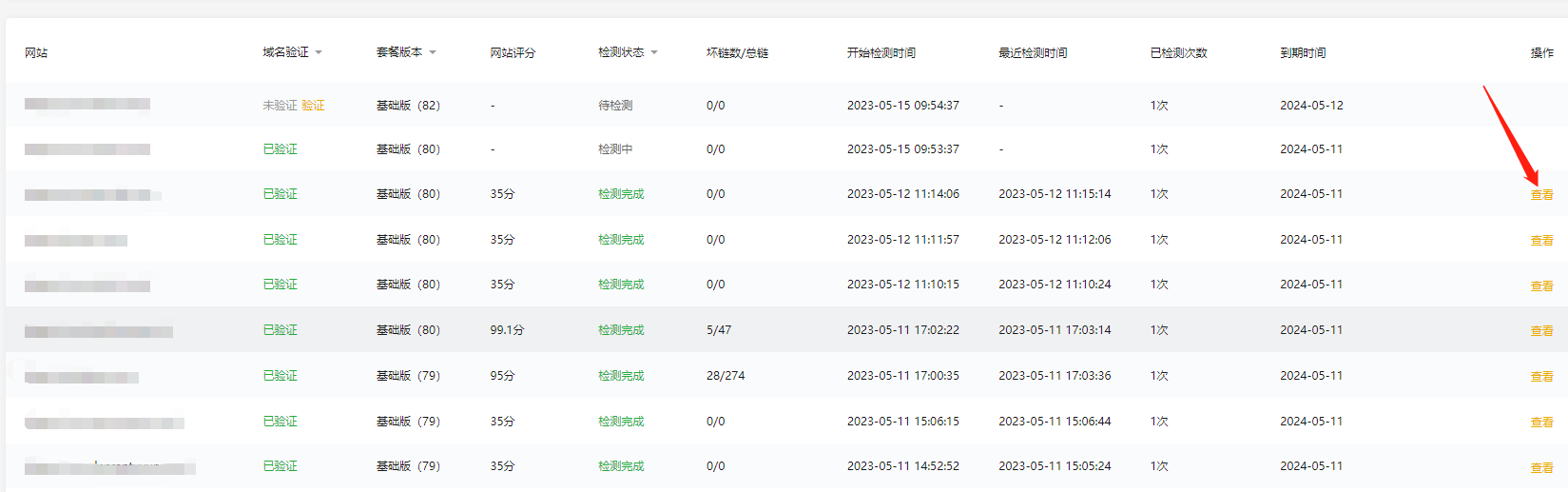This screenshot has height=492, width=1568.
Task: Click the 坏链数/总链 column header
Action: (x=737, y=53)
